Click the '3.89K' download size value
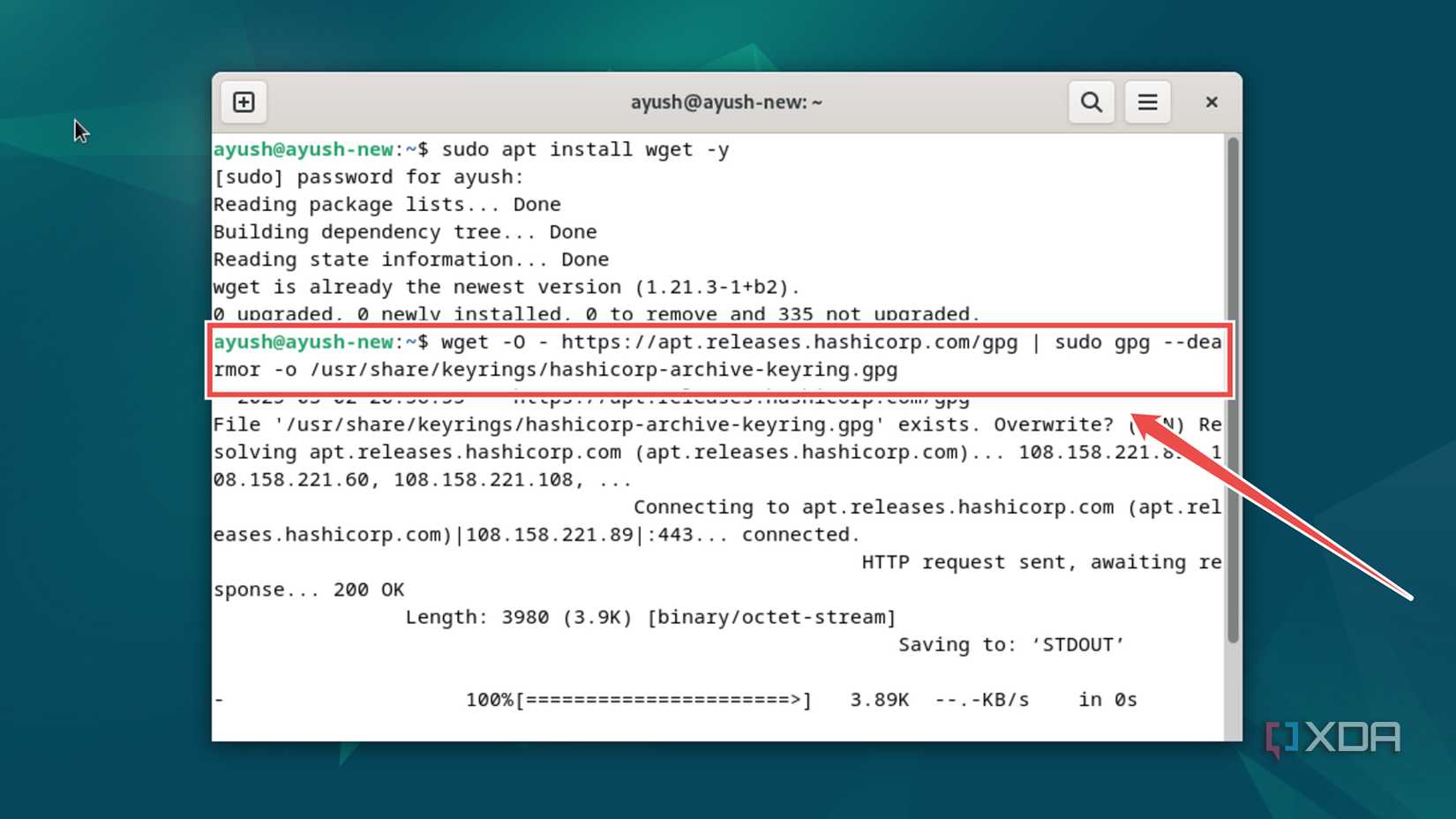Viewport: 1456px width, 819px height. click(879, 700)
